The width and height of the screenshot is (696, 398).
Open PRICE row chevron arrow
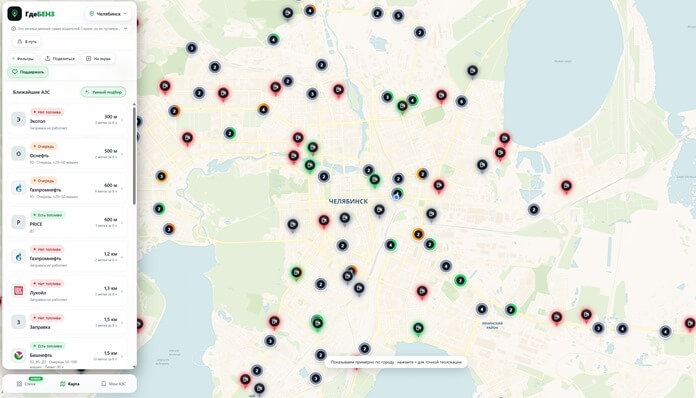pos(123,223)
